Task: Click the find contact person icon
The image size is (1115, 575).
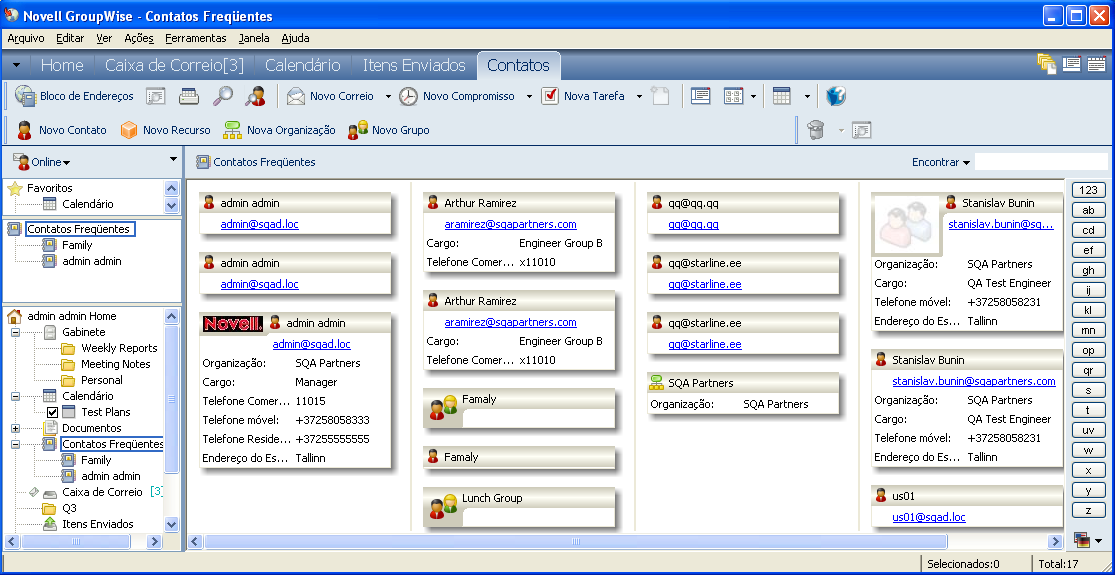Action: [255, 96]
